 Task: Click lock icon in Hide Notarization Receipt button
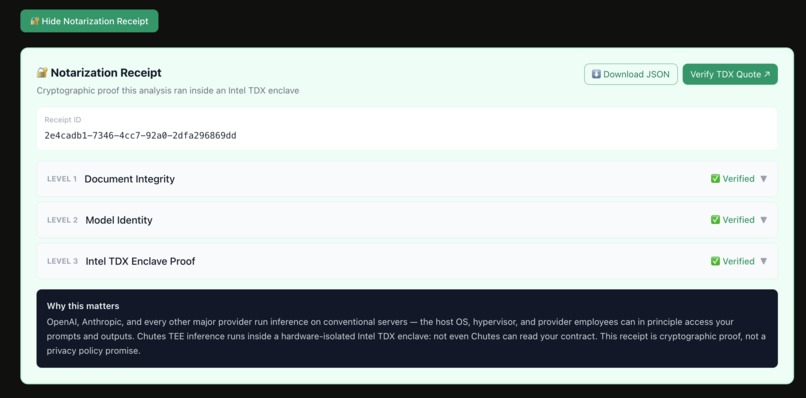pyautogui.click(x=35, y=21)
